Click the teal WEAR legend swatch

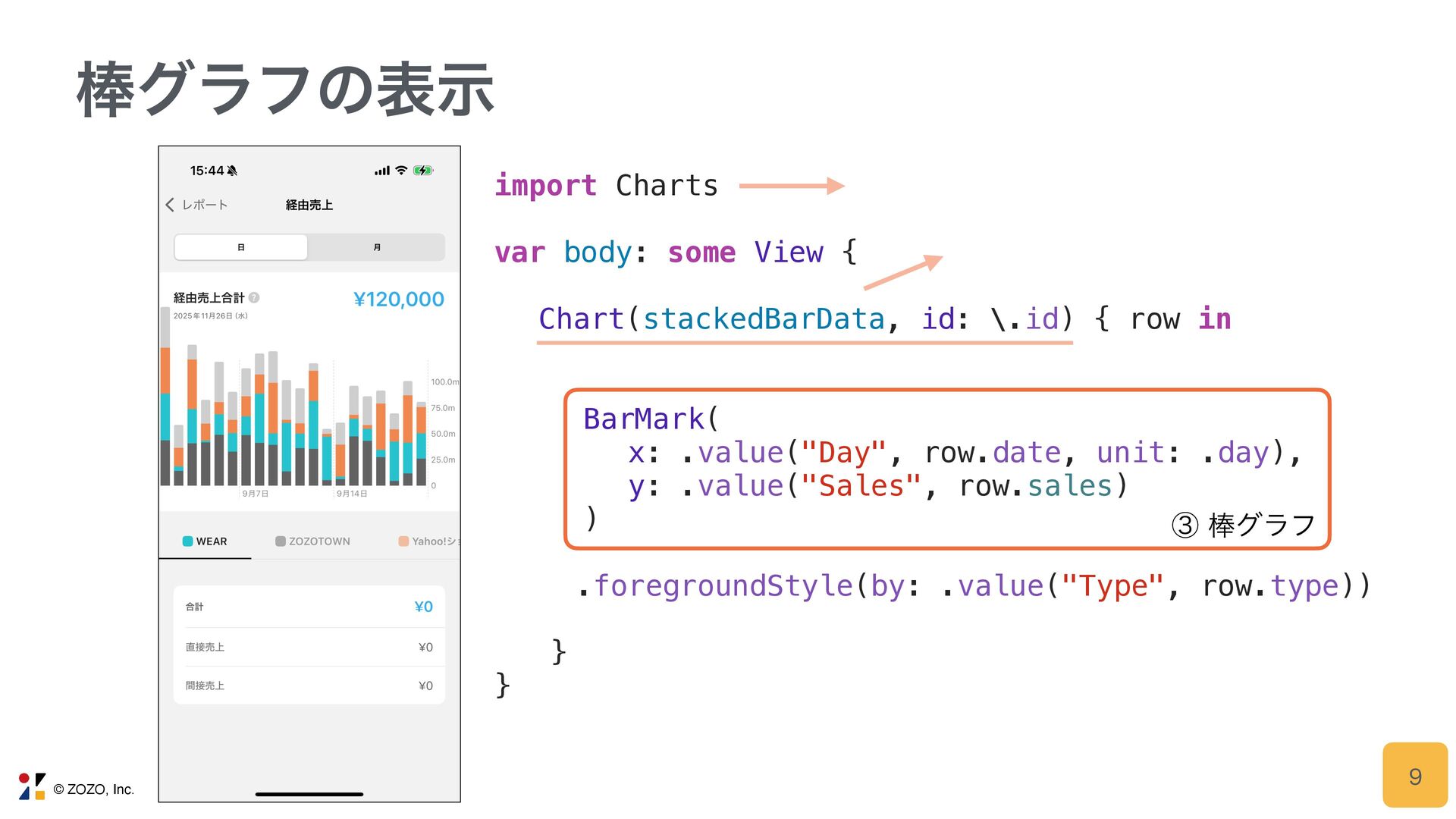(x=187, y=541)
